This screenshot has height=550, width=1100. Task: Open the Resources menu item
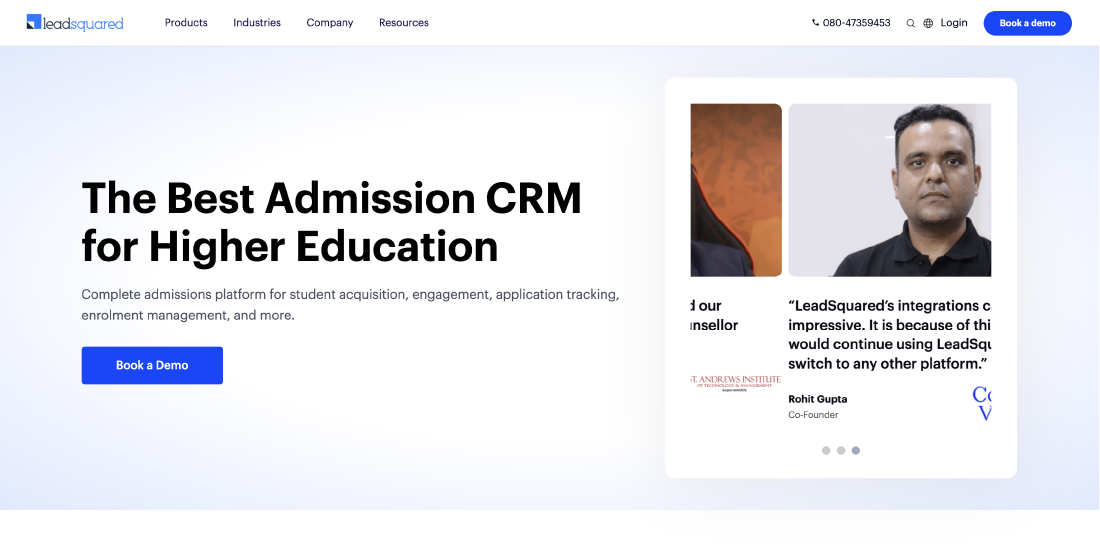point(404,23)
